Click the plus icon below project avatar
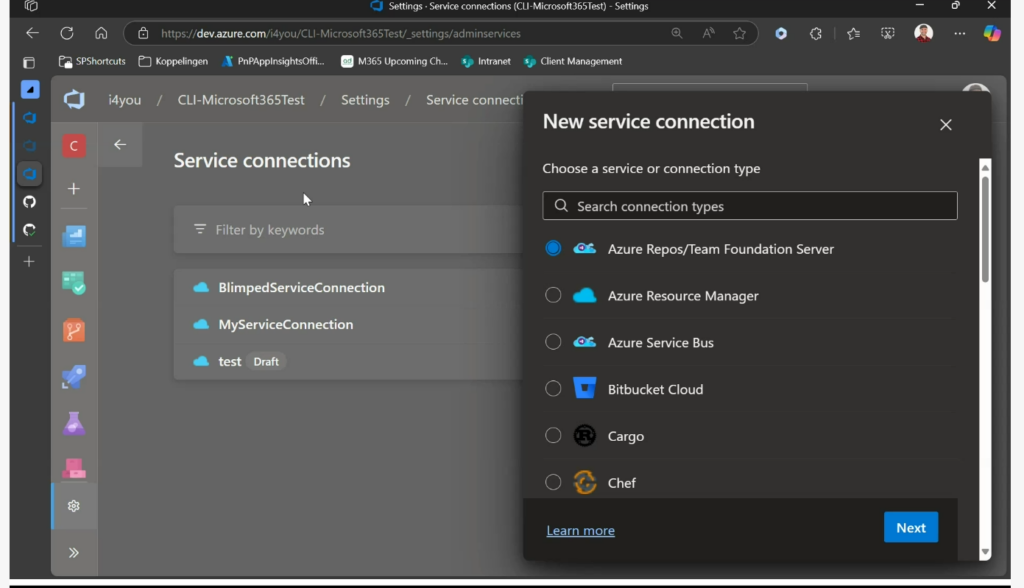 click(74, 189)
